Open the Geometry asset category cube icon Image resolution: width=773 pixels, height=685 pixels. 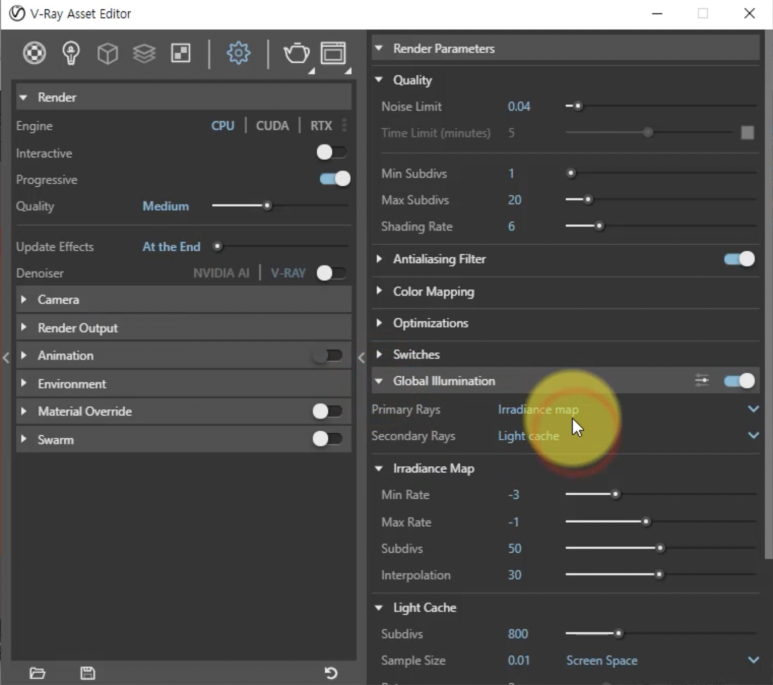coord(107,53)
